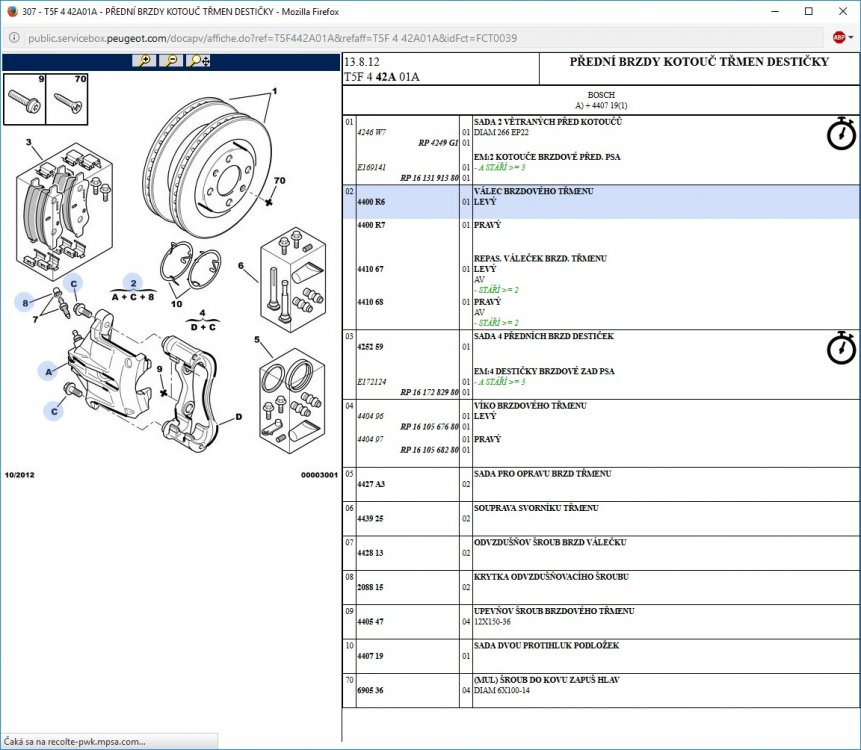Click reference RP 16 105 676 80

coord(429,427)
